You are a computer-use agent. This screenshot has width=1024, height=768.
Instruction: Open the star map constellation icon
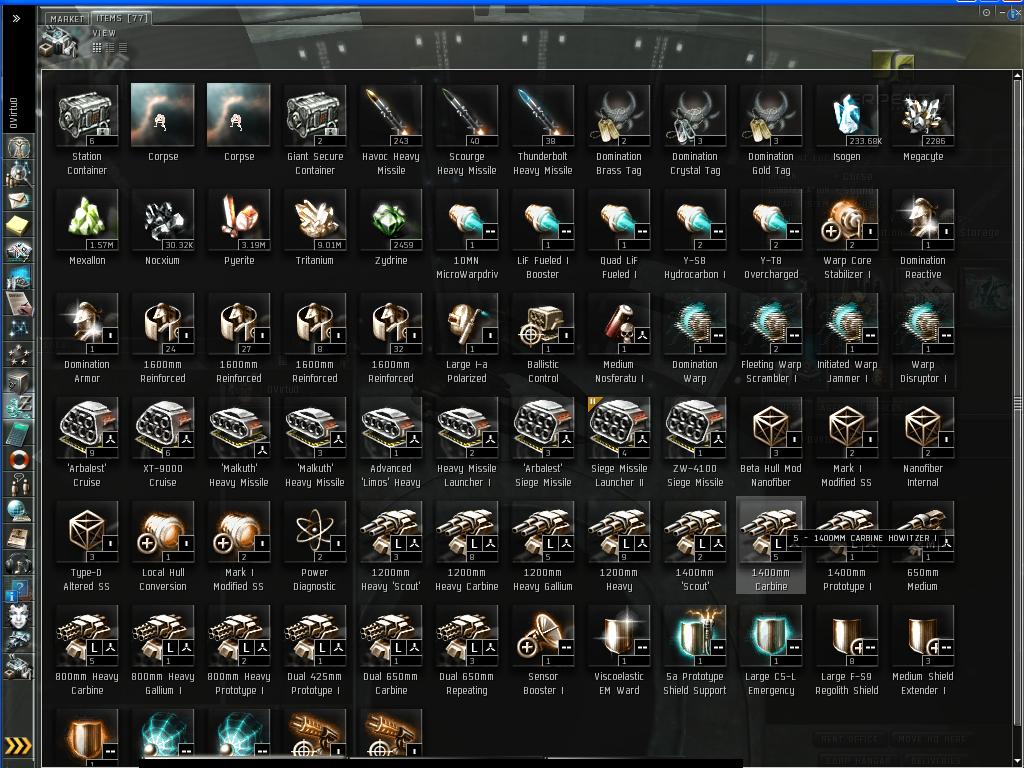[18, 328]
